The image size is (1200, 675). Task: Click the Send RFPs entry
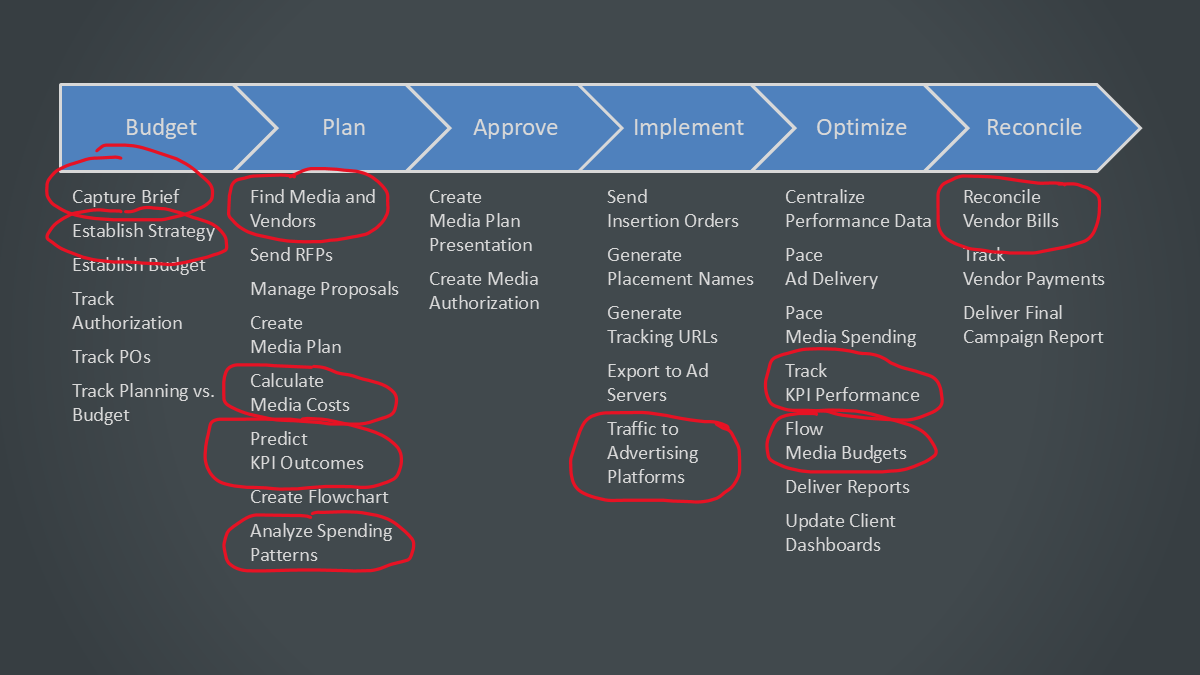pyautogui.click(x=291, y=255)
